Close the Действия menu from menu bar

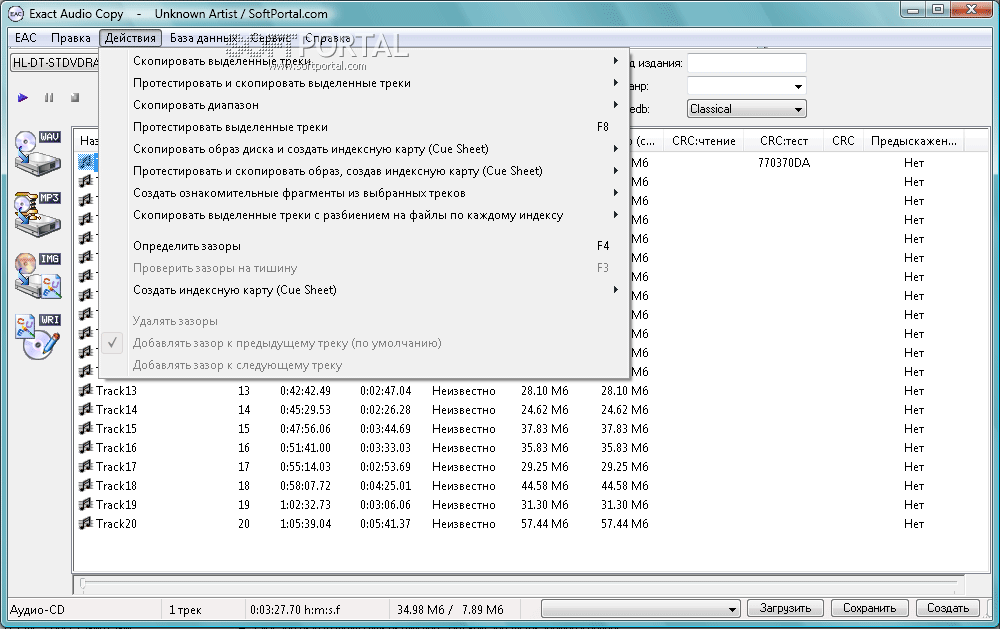(x=130, y=38)
